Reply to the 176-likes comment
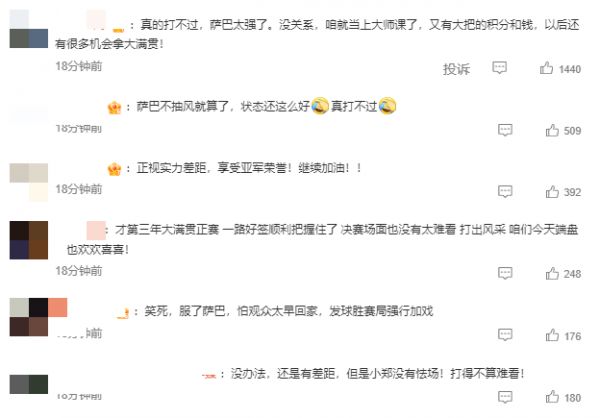 click(505, 335)
